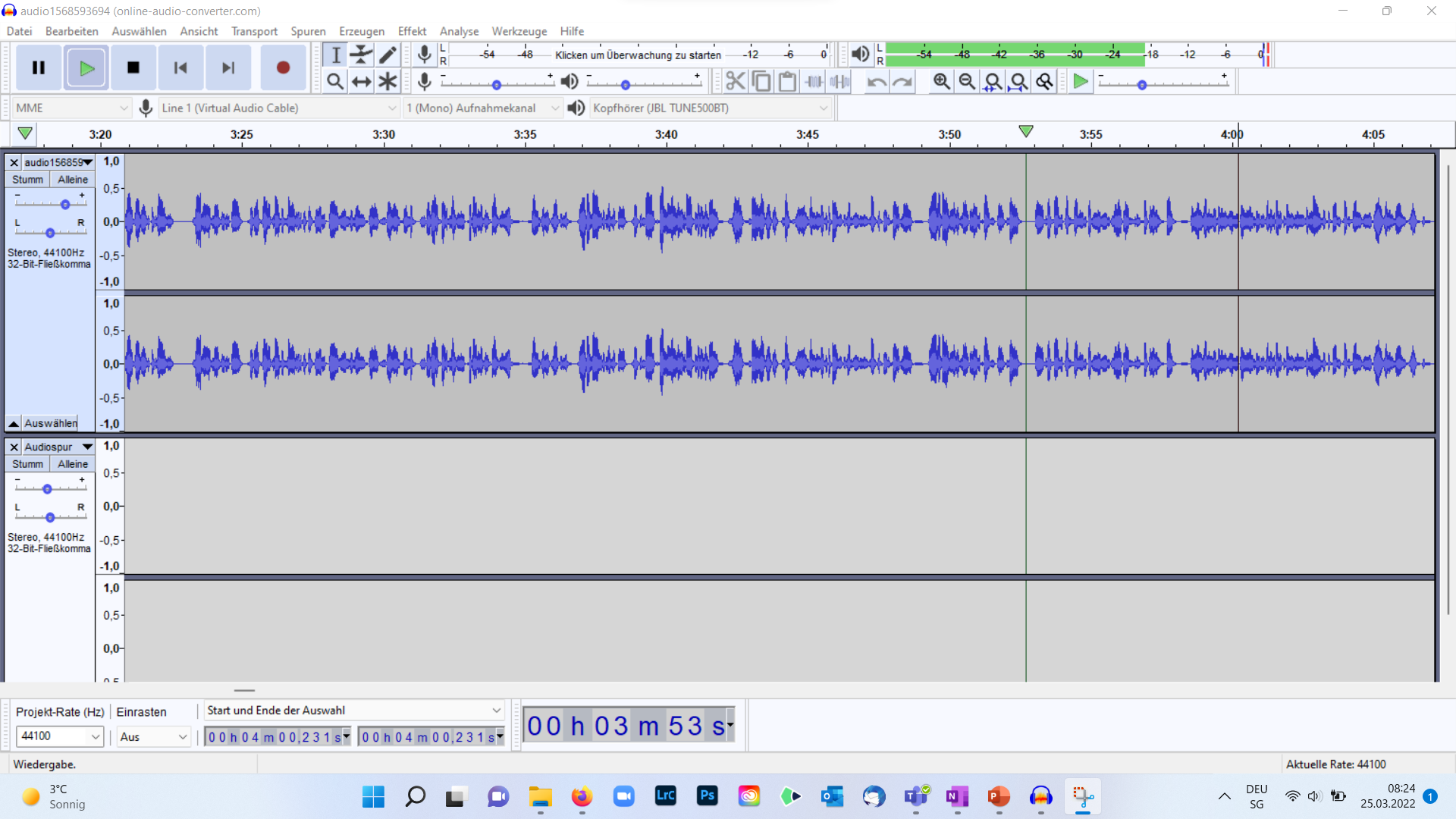This screenshot has height=819, width=1456.
Task: Click the Cut scissors icon
Action: click(x=735, y=81)
